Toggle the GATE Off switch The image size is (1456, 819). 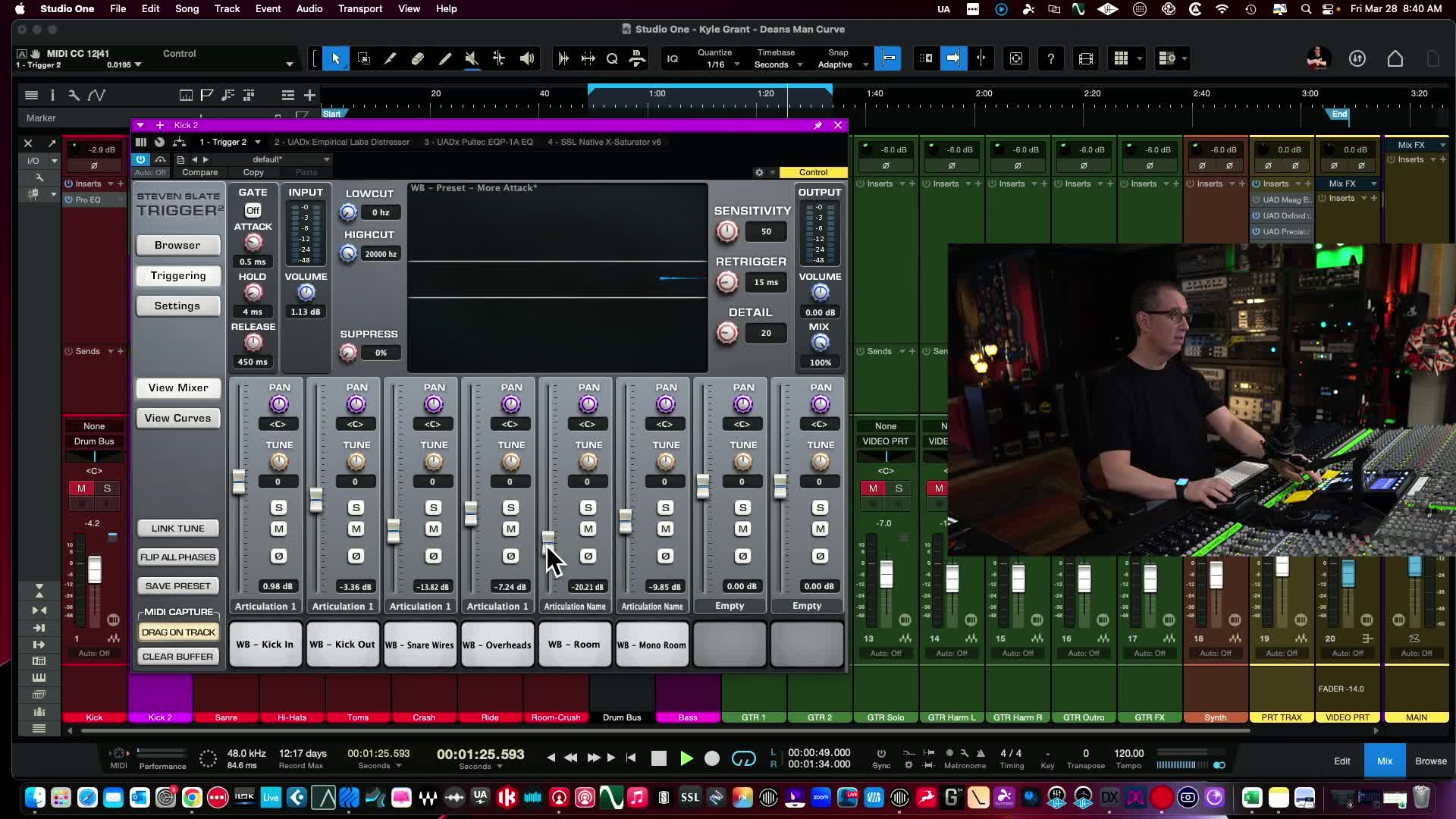coord(253,210)
